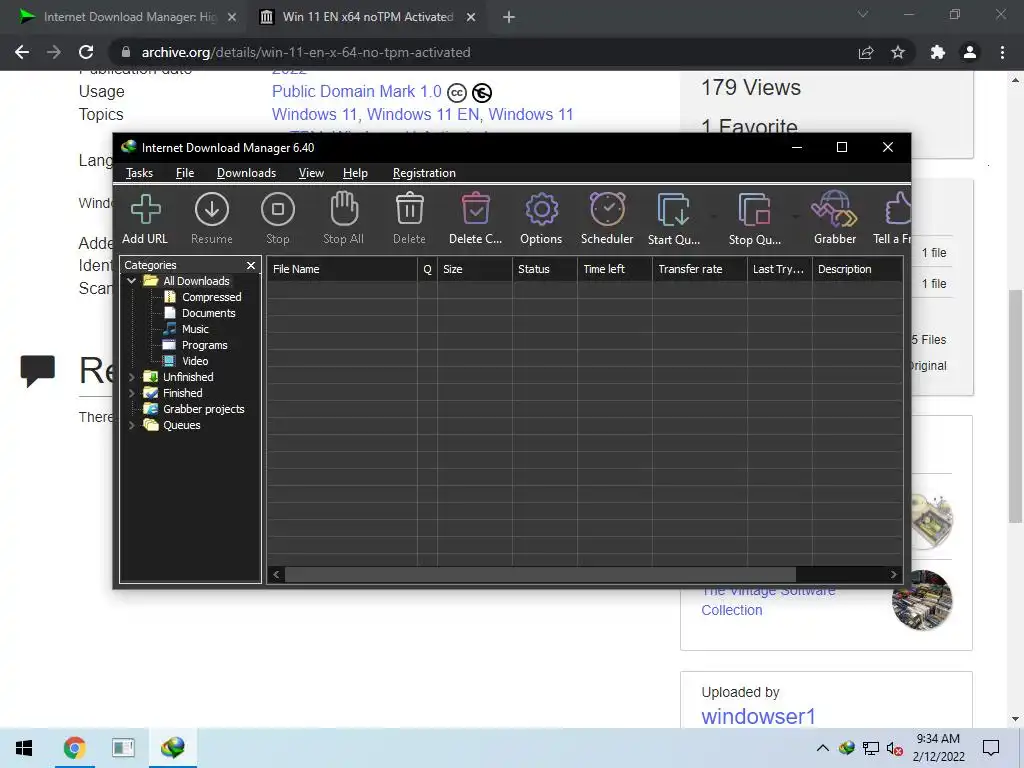Select the Video category
The image size is (1024, 768).
pos(195,361)
